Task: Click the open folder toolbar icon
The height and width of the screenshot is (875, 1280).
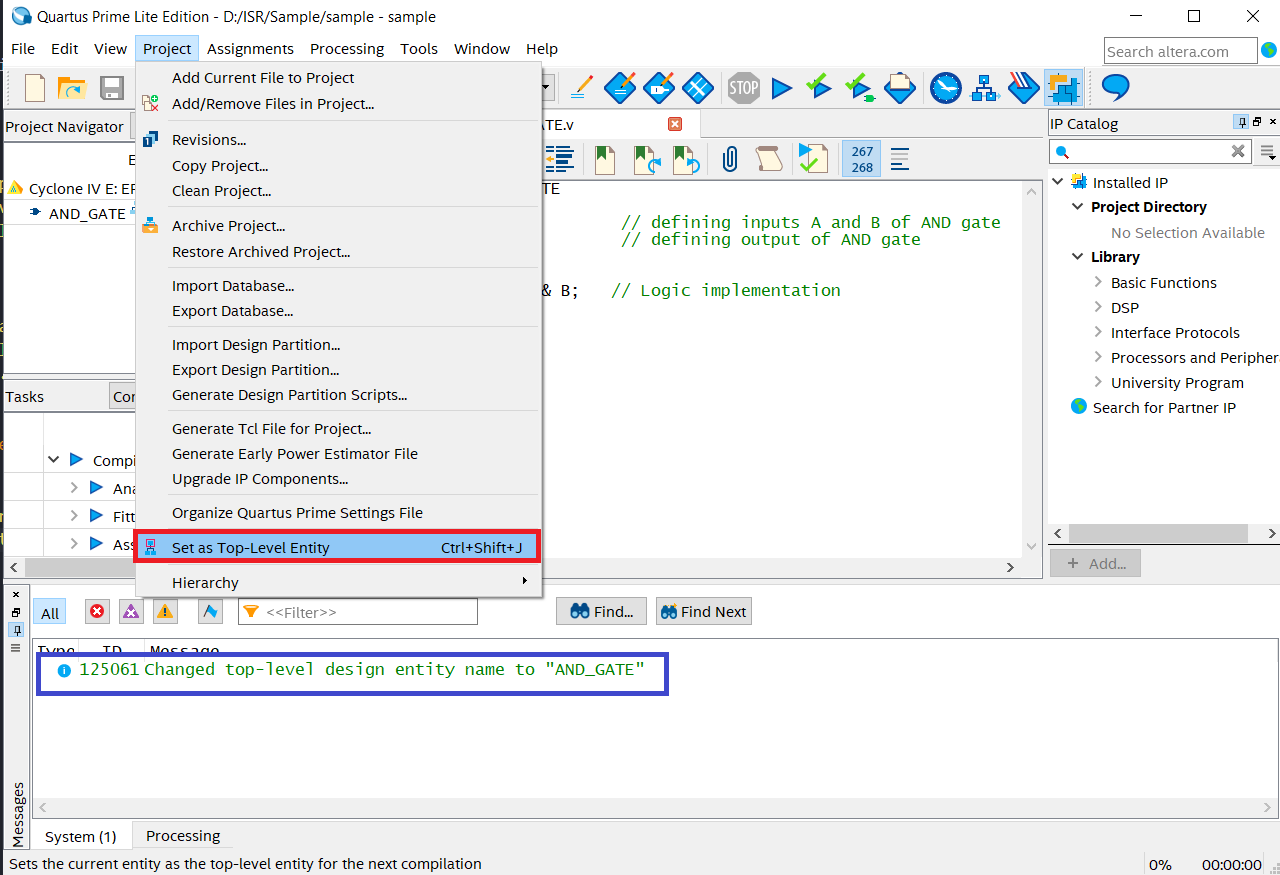Action: [x=72, y=88]
